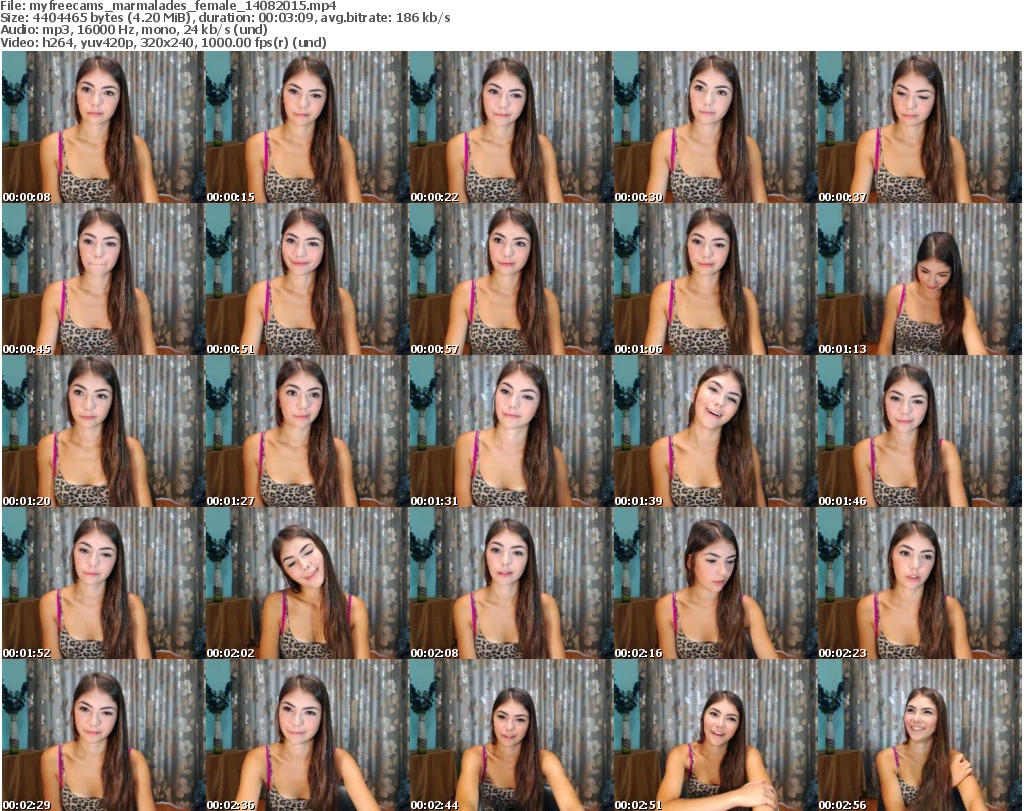This screenshot has height=811, width=1024.
Task: Select the thumbnail stamped 00:00:08
Action: [103, 127]
